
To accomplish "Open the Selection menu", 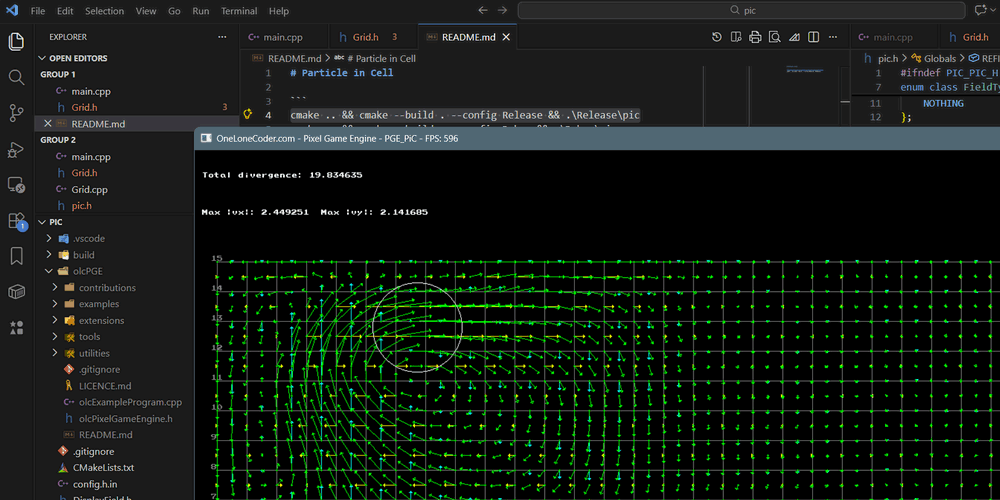I will click(104, 11).
